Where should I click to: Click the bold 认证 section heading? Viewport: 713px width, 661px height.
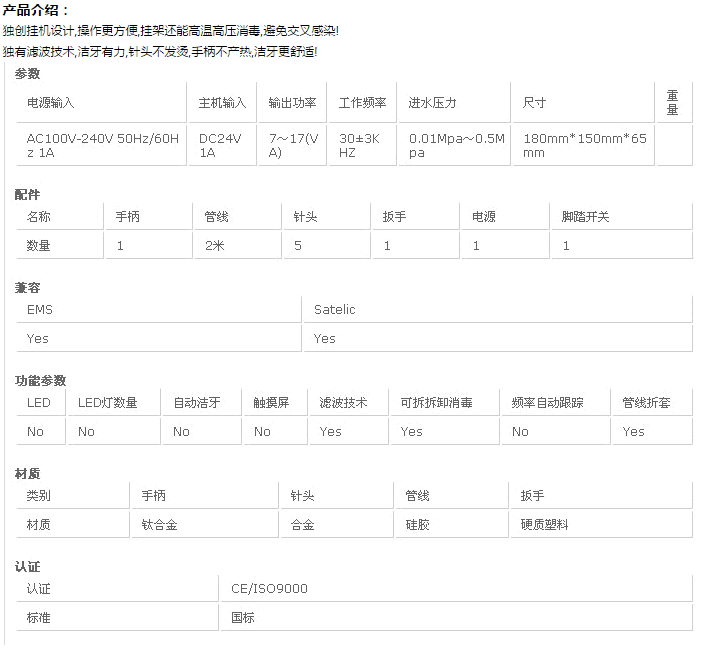point(27,567)
